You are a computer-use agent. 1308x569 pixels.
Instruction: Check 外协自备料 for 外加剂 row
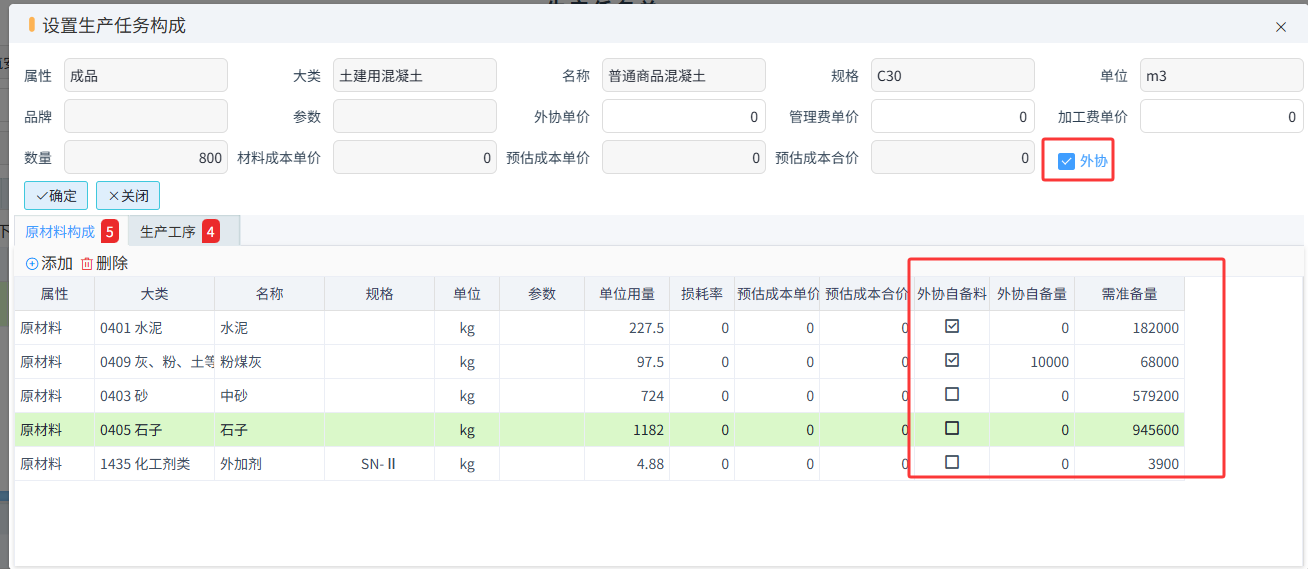click(952, 462)
